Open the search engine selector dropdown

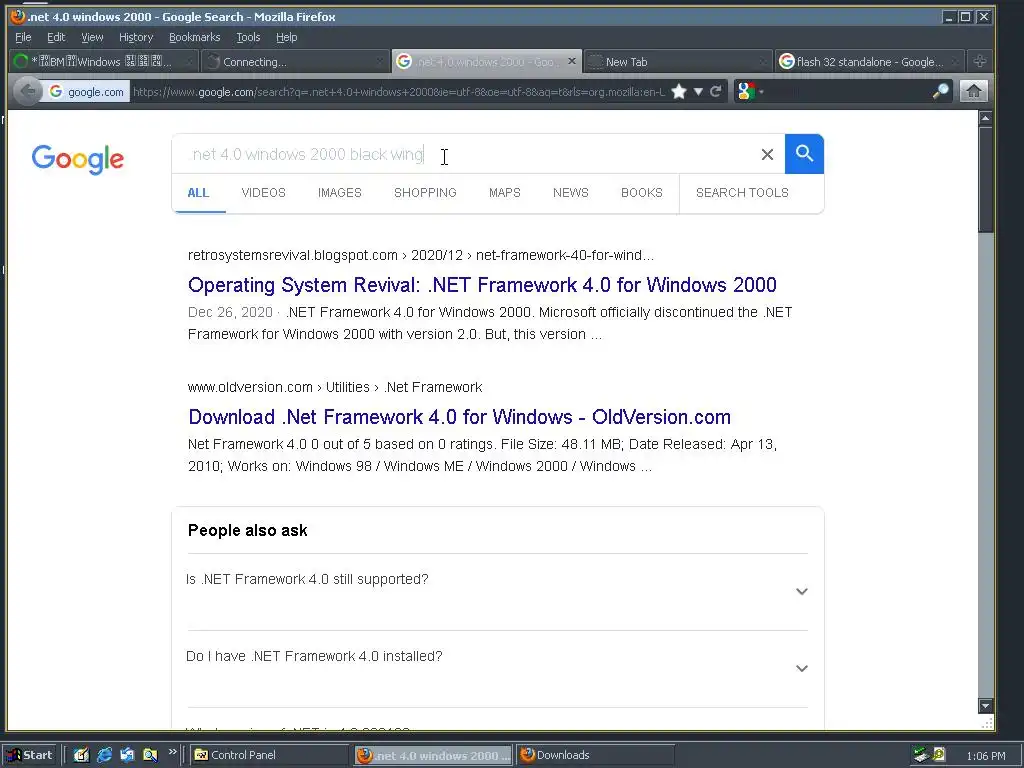pos(750,91)
